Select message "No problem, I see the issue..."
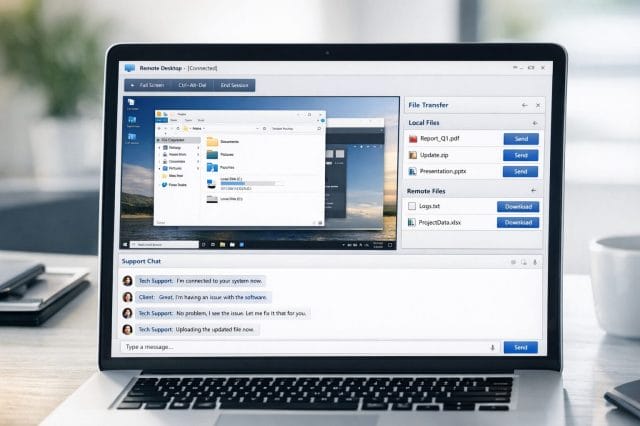Viewport: 640px width, 426px height. [x=222, y=313]
